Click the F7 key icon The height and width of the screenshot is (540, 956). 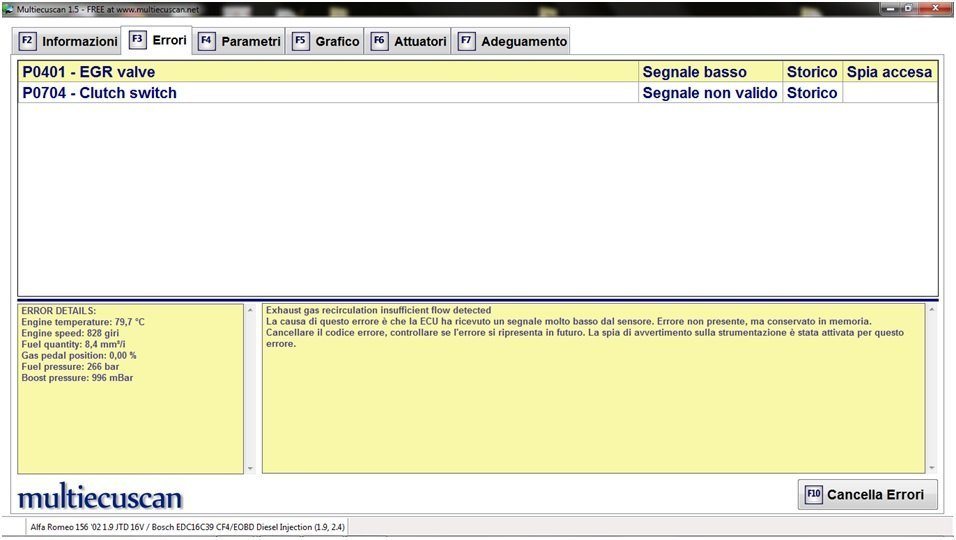(x=466, y=41)
